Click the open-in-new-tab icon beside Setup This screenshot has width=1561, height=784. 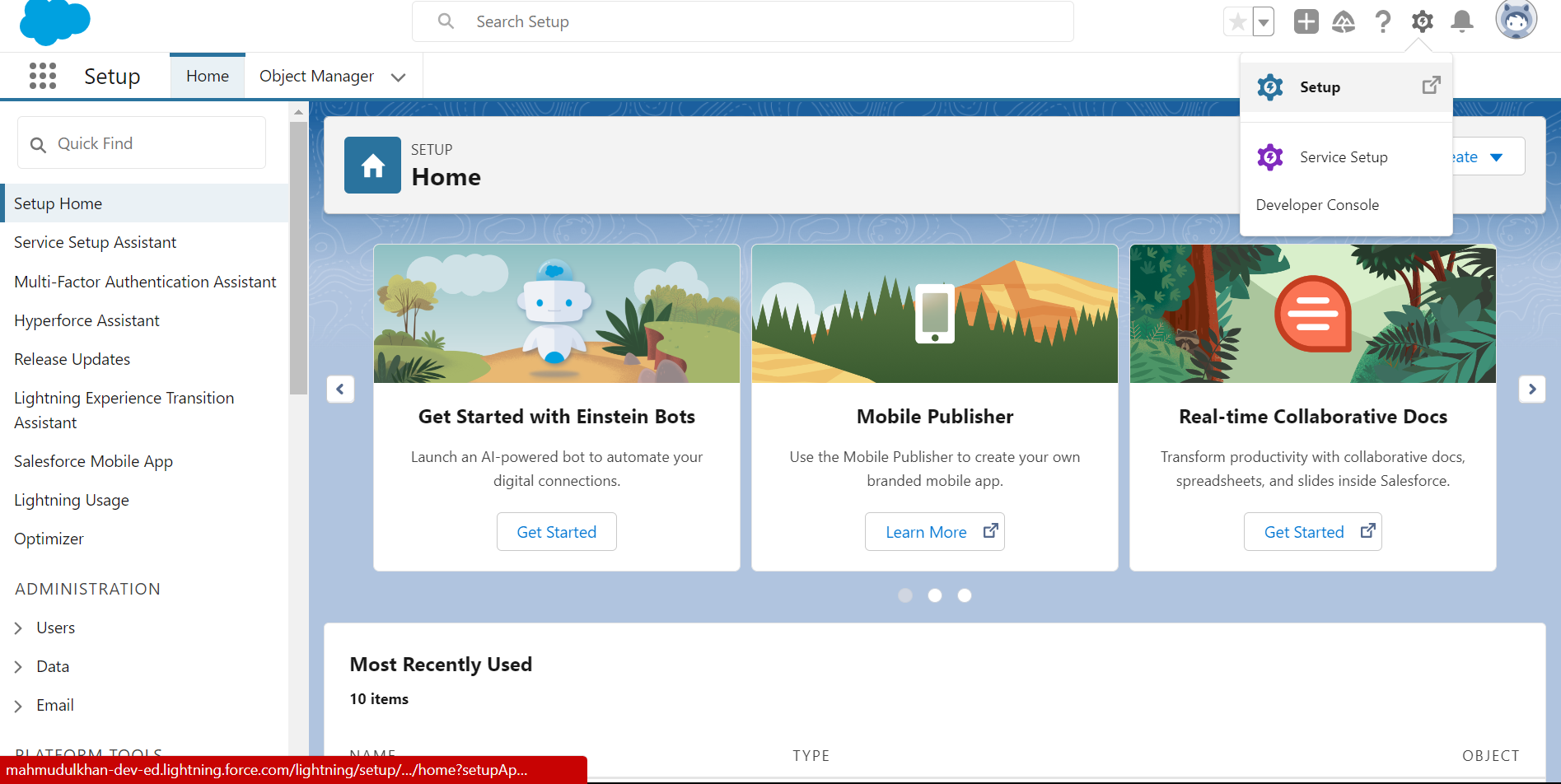tap(1432, 85)
